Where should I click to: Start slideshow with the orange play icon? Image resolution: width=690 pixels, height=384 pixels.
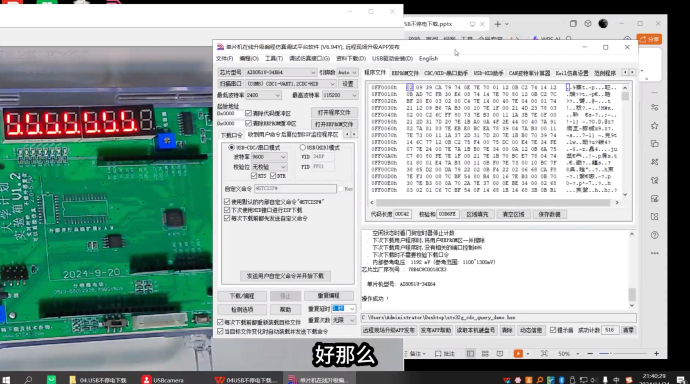point(518,354)
